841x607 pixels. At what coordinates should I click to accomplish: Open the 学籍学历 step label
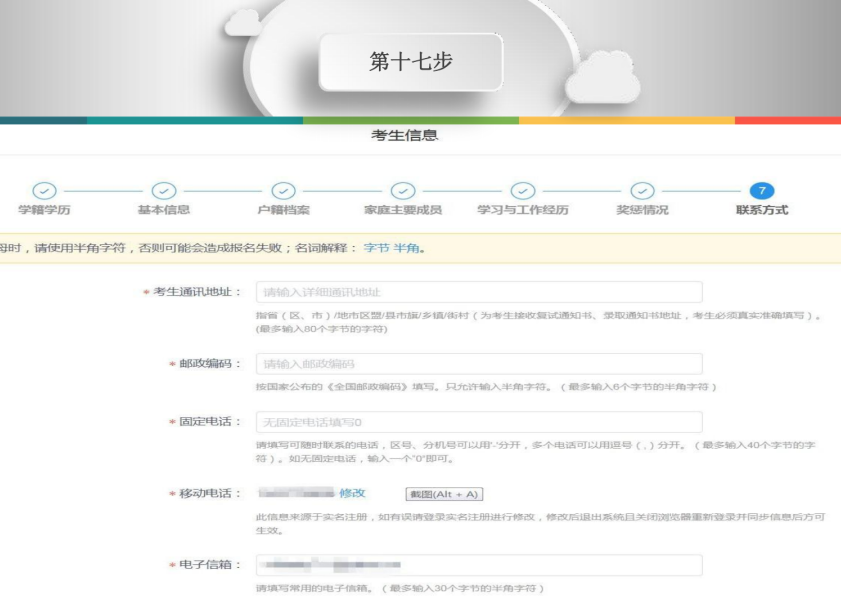coord(44,210)
